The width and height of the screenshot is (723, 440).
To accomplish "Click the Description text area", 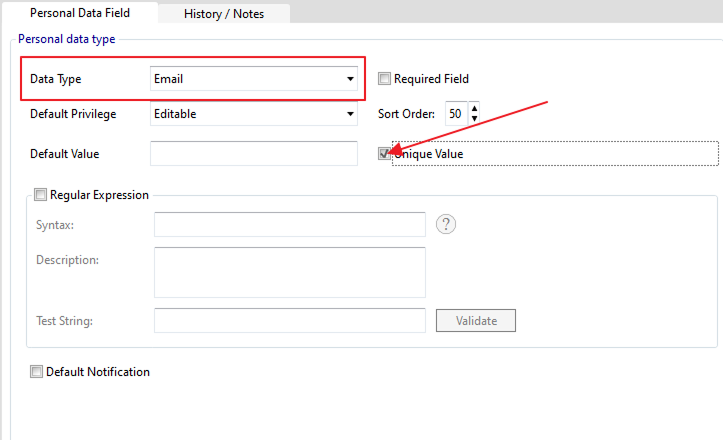I will coord(290,272).
